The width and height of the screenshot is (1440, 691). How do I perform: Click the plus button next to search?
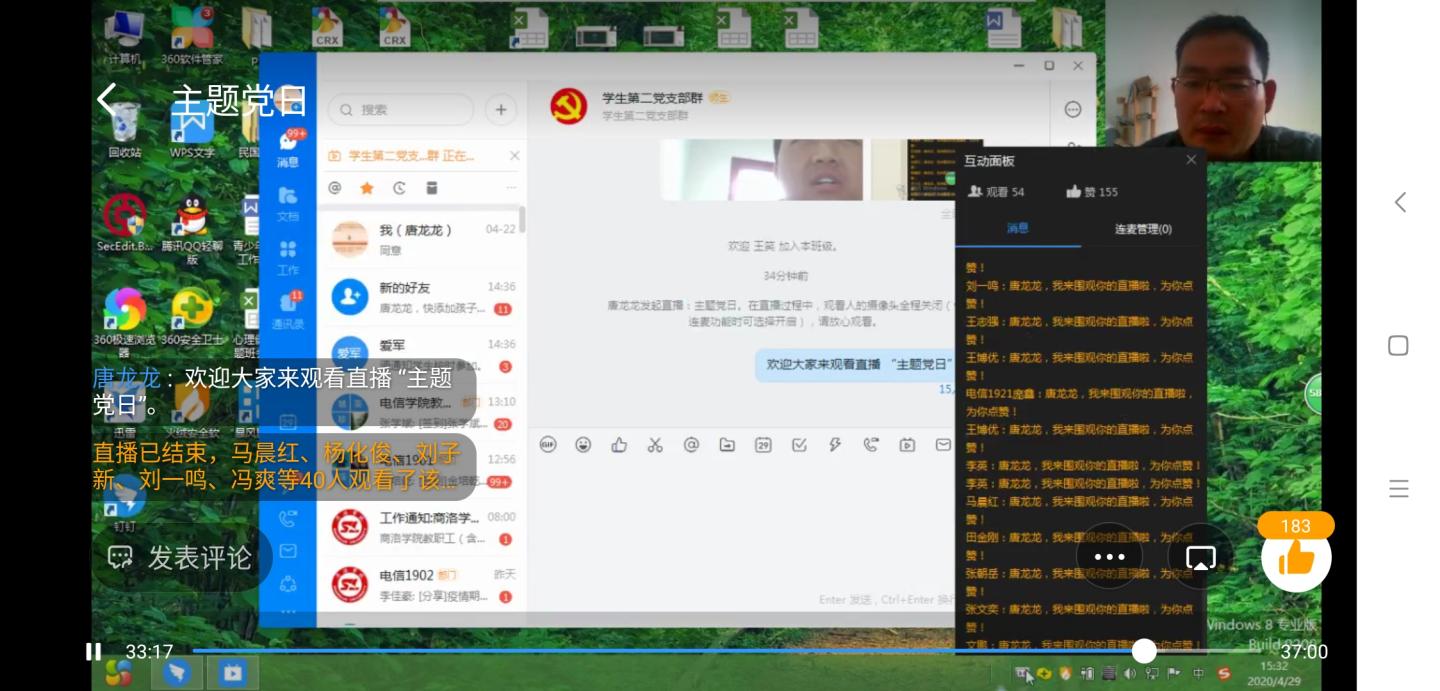tap(501, 110)
